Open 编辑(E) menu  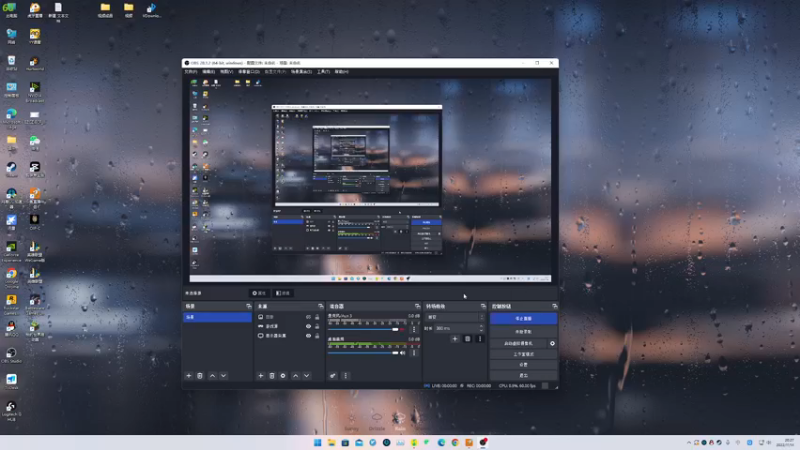coord(209,72)
